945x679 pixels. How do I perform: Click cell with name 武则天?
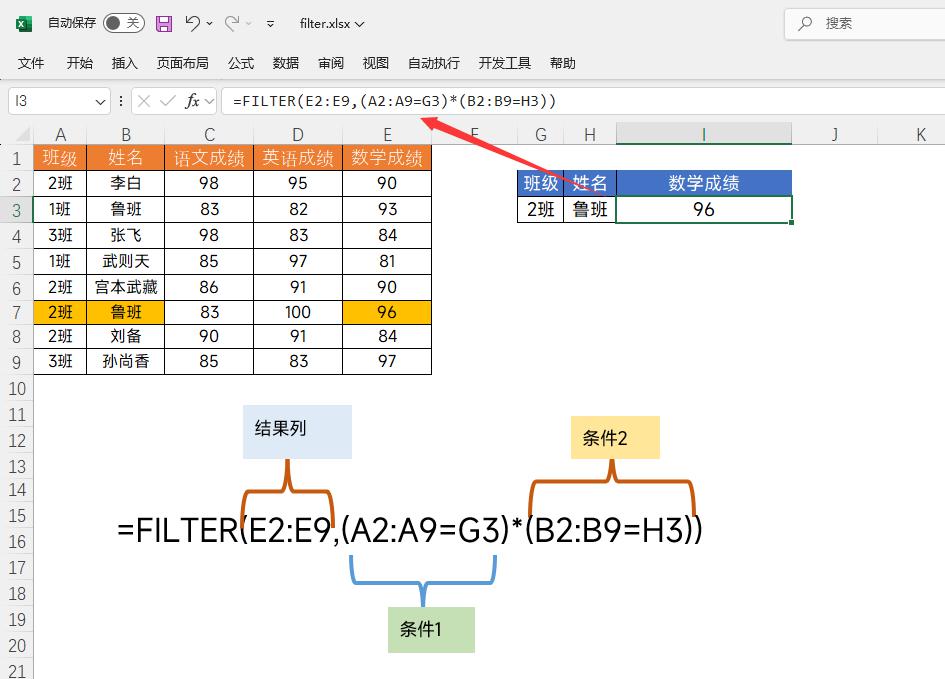coord(125,261)
